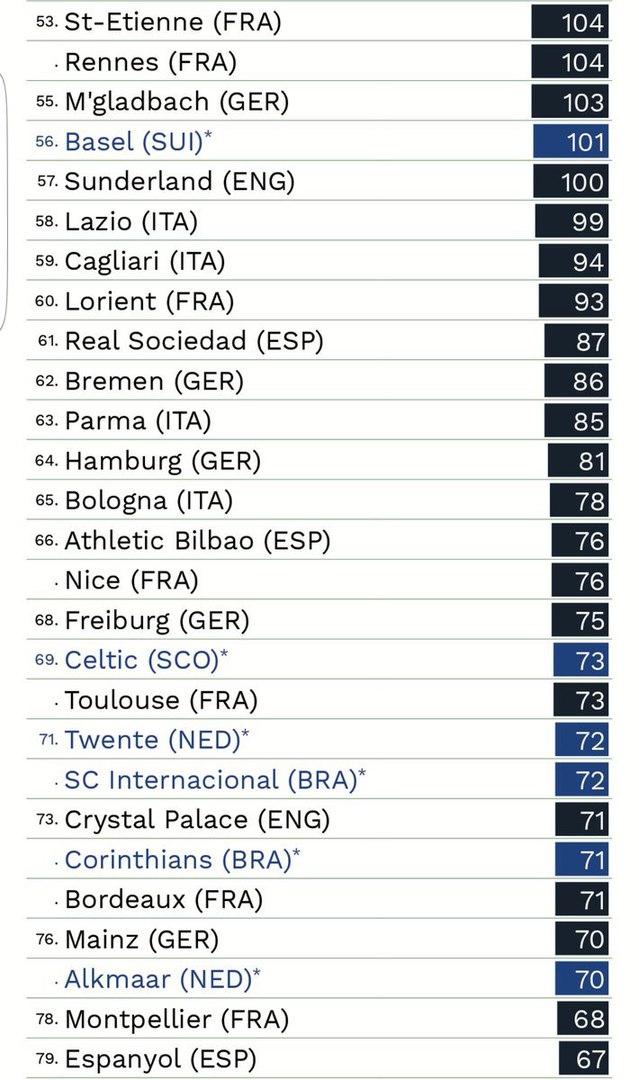Select the Montpellier (FRA) row label

click(176, 1020)
